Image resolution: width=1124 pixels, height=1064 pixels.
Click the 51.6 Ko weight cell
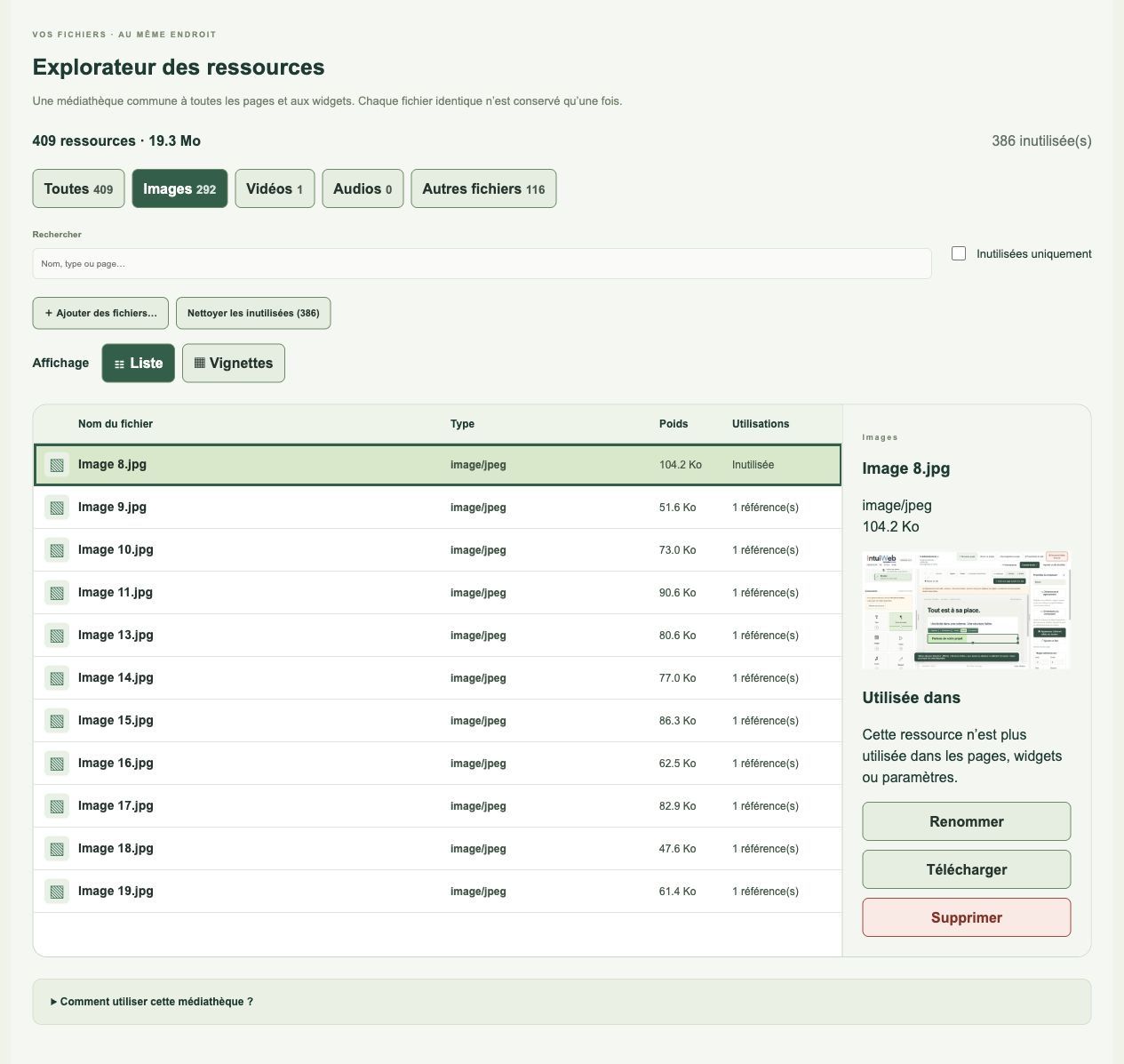677,508
